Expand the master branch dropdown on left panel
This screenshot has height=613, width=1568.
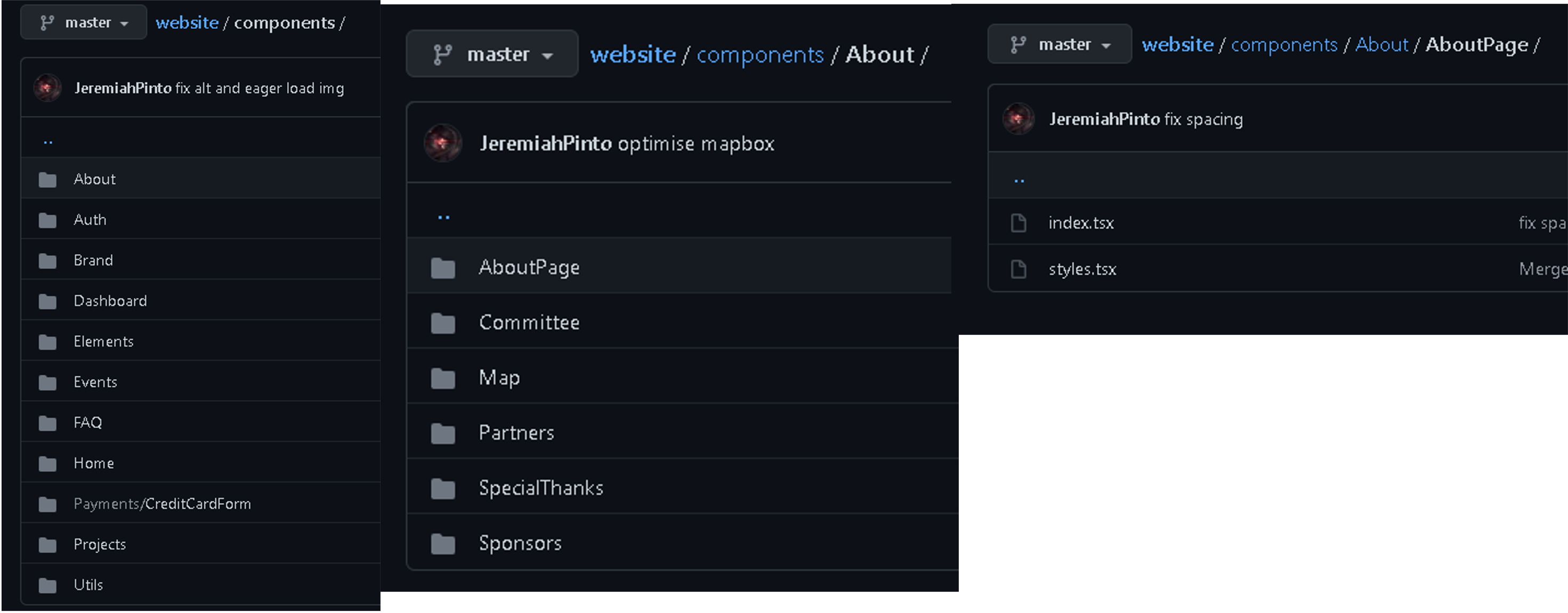(83, 22)
